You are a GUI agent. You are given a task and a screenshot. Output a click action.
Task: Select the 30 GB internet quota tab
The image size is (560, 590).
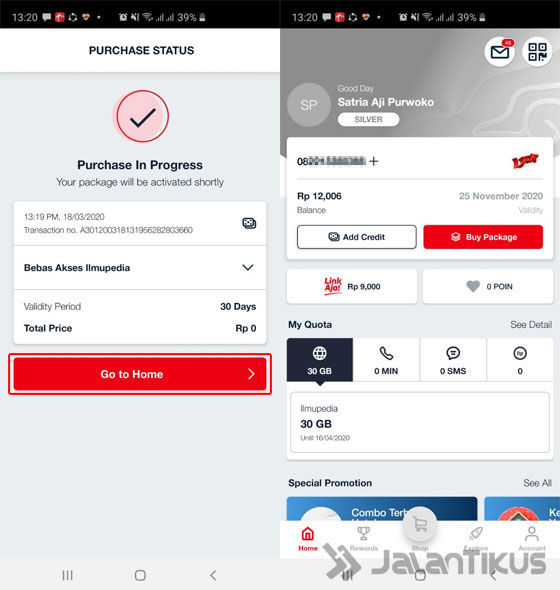point(320,360)
